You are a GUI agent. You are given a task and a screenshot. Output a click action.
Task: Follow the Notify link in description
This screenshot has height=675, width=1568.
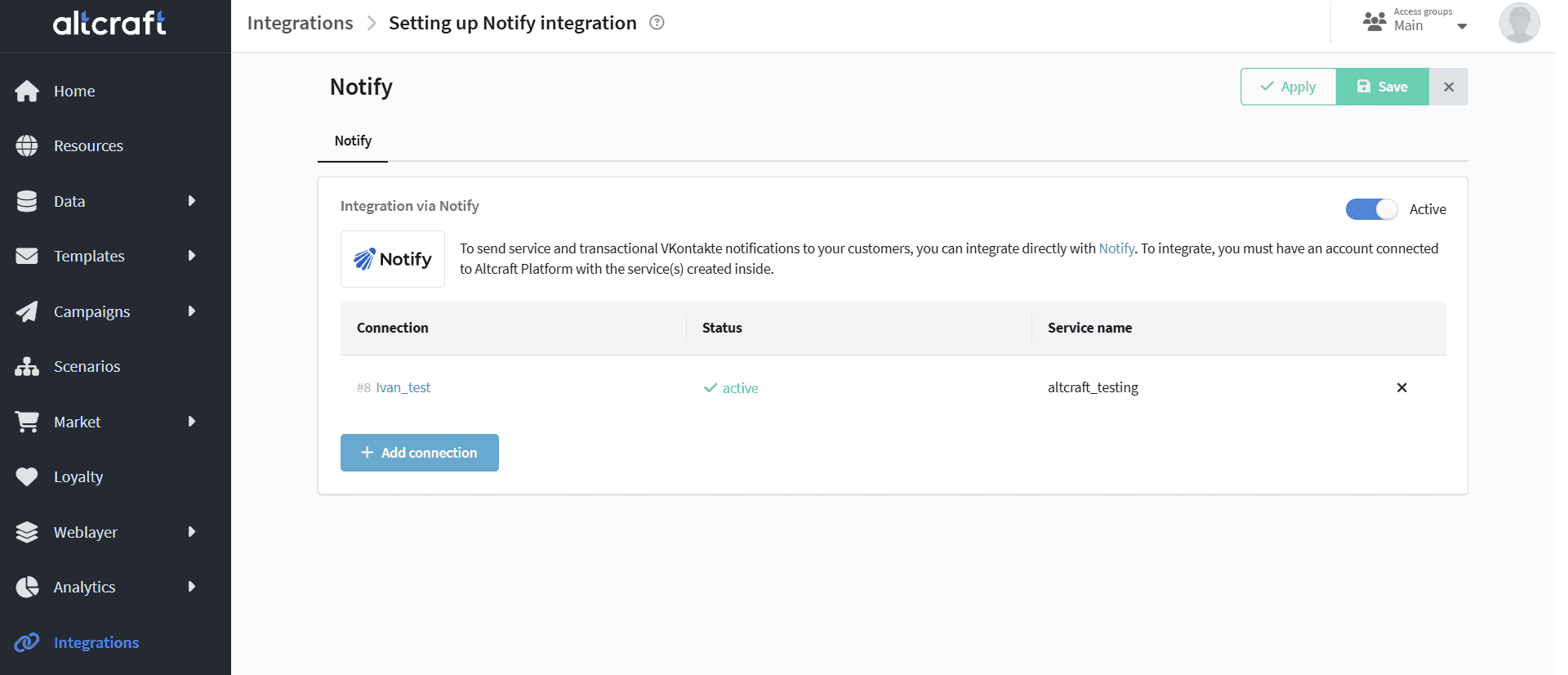point(1116,248)
